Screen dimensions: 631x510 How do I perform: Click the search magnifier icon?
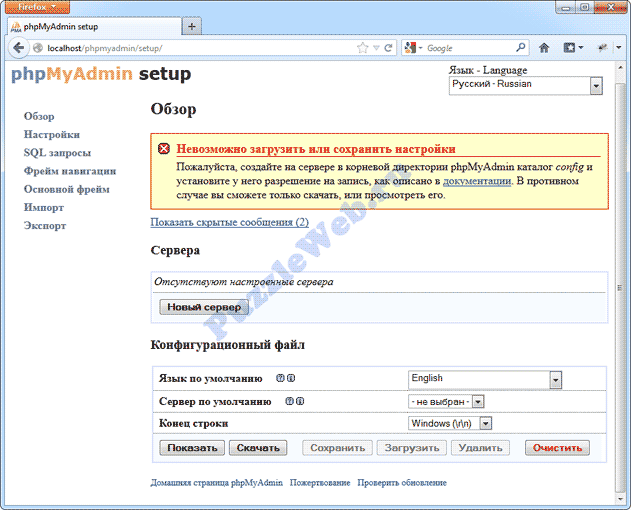tap(521, 47)
